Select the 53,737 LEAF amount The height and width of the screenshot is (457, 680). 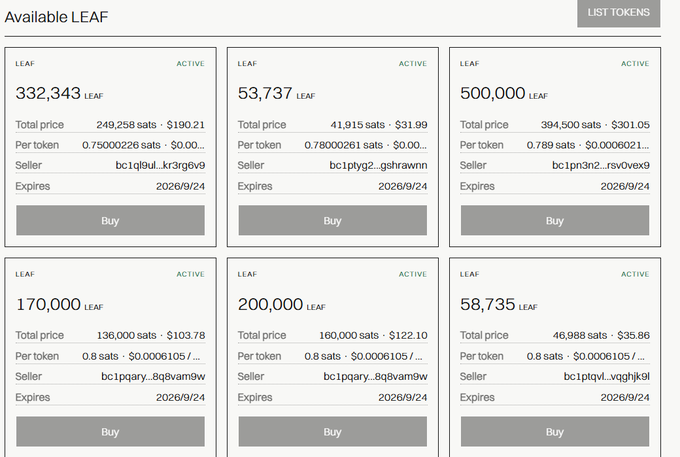(x=276, y=93)
